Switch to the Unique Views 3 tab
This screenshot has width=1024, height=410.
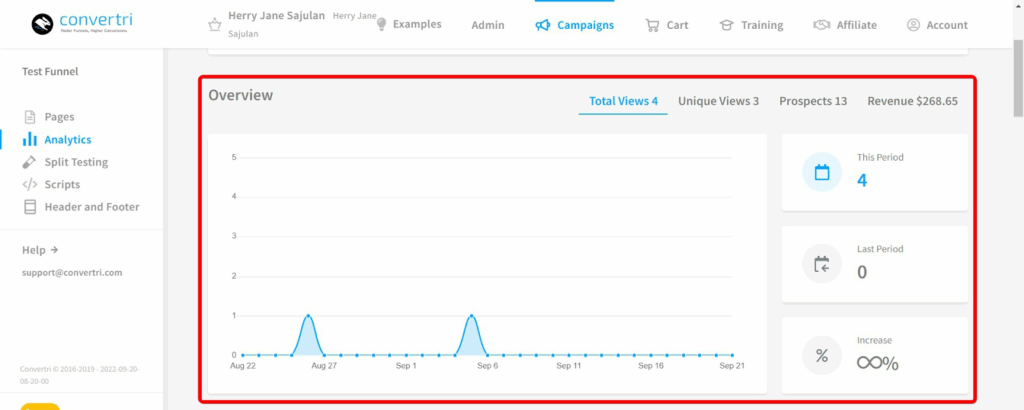point(718,101)
